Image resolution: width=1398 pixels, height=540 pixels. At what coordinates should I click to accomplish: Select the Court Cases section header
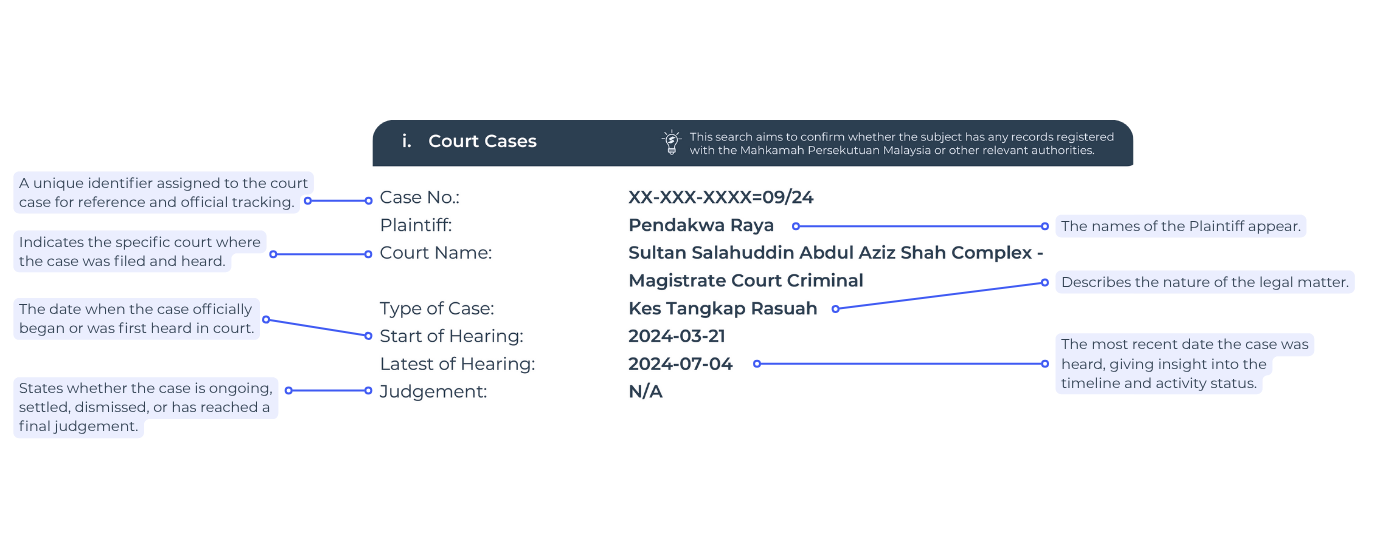752,143
